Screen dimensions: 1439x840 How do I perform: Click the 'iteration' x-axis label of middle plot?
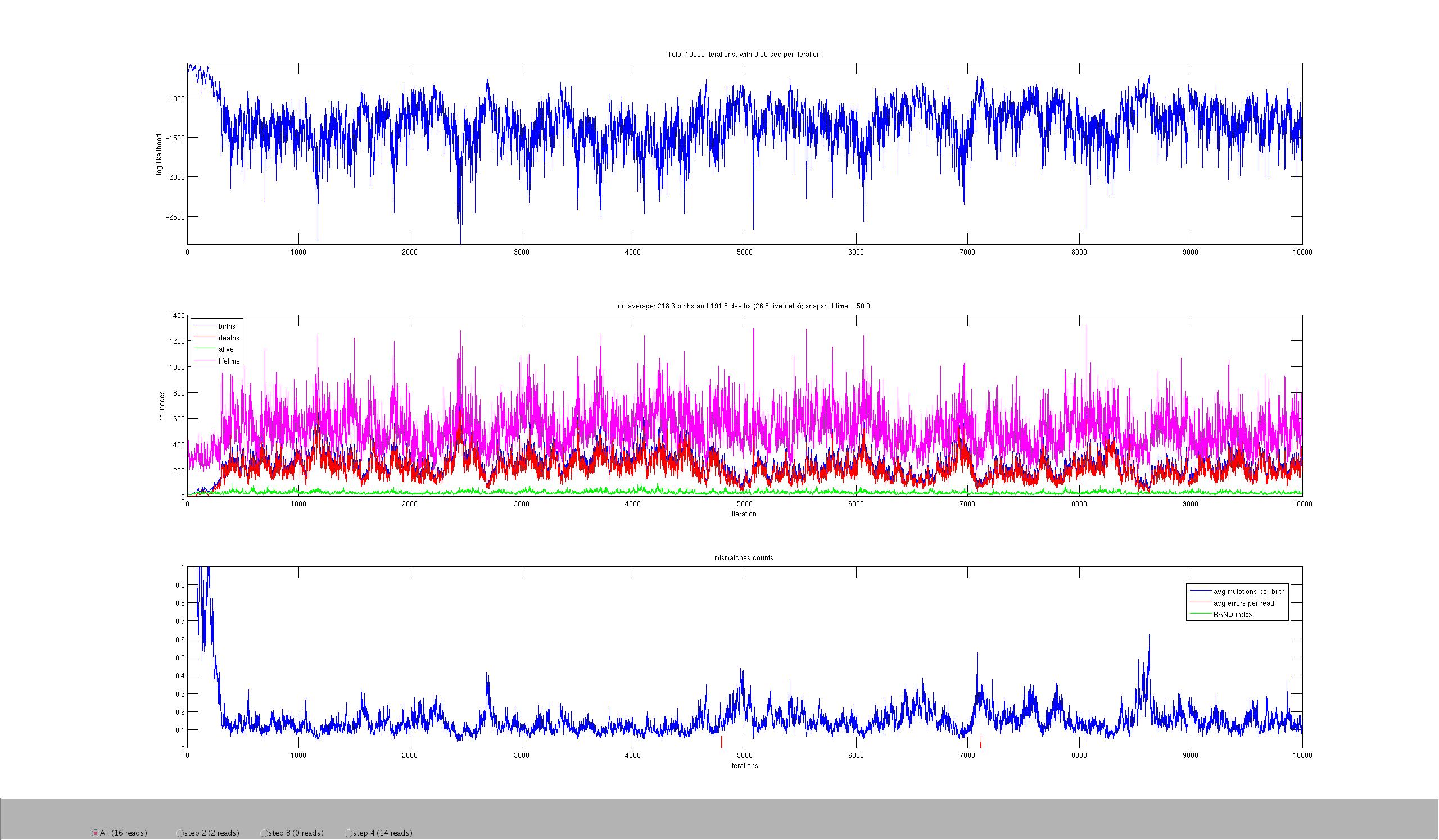(x=744, y=514)
